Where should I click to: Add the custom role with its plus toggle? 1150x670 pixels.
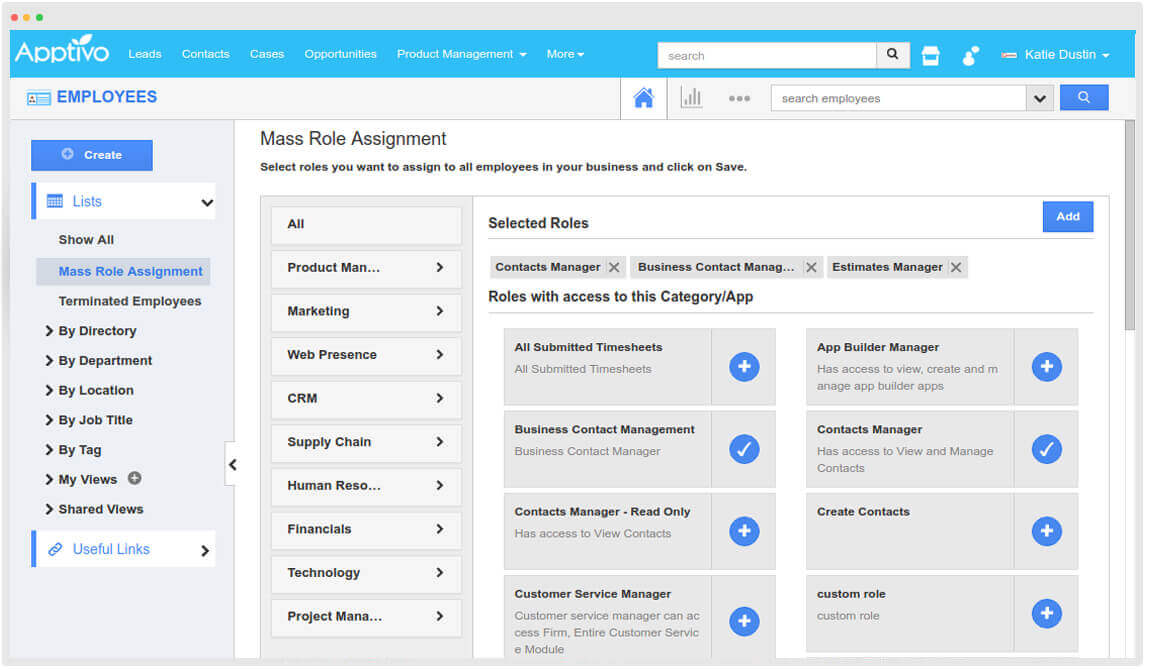[x=1046, y=613]
